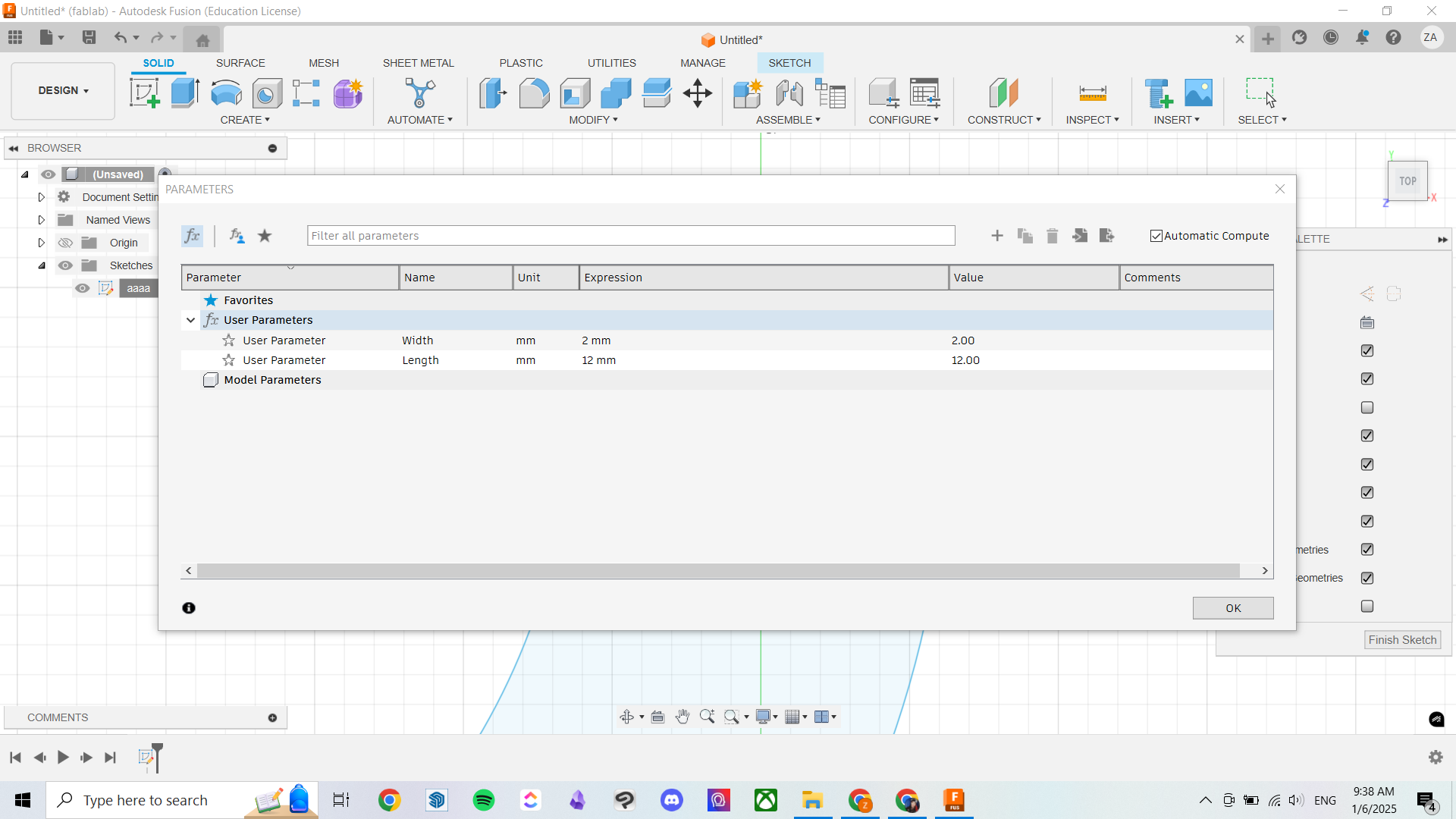The width and height of the screenshot is (1456, 819).
Task: Toggle the sketch palette checkbox beside 'metries'
Action: click(x=1367, y=549)
